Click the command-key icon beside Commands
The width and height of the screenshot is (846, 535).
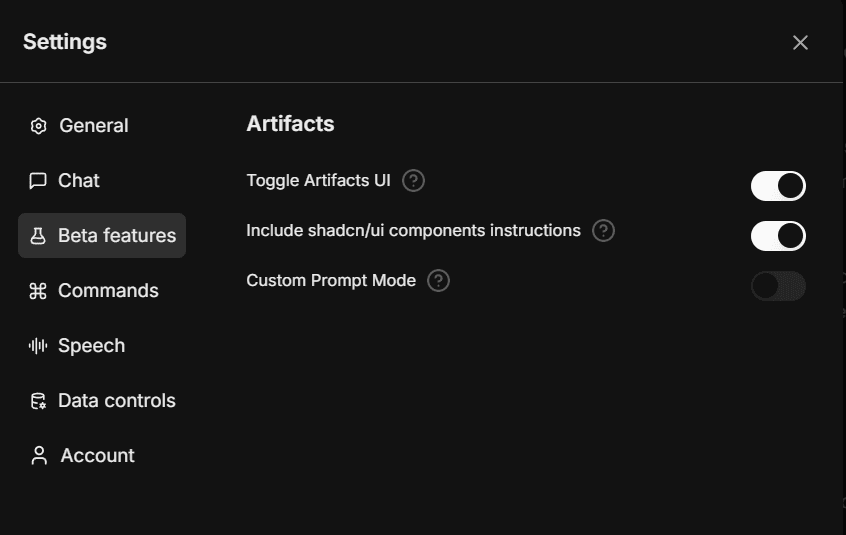click(38, 291)
